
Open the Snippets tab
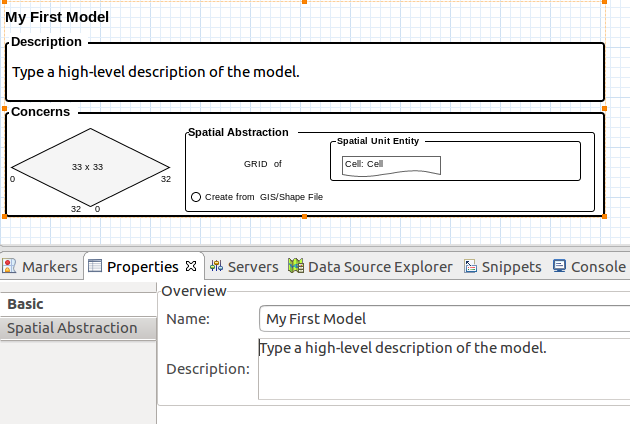(503, 266)
